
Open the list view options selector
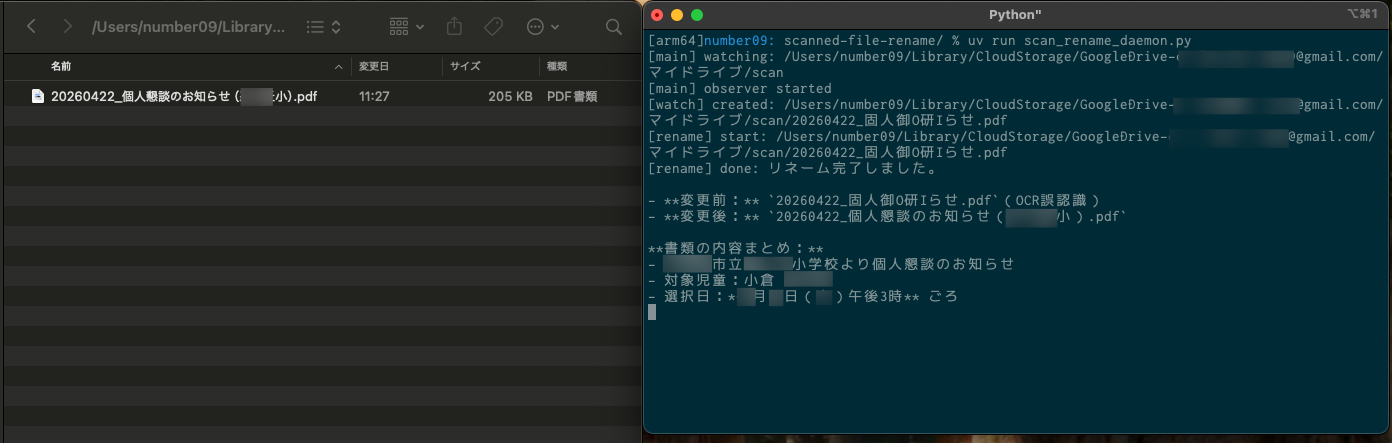[324, 27]
